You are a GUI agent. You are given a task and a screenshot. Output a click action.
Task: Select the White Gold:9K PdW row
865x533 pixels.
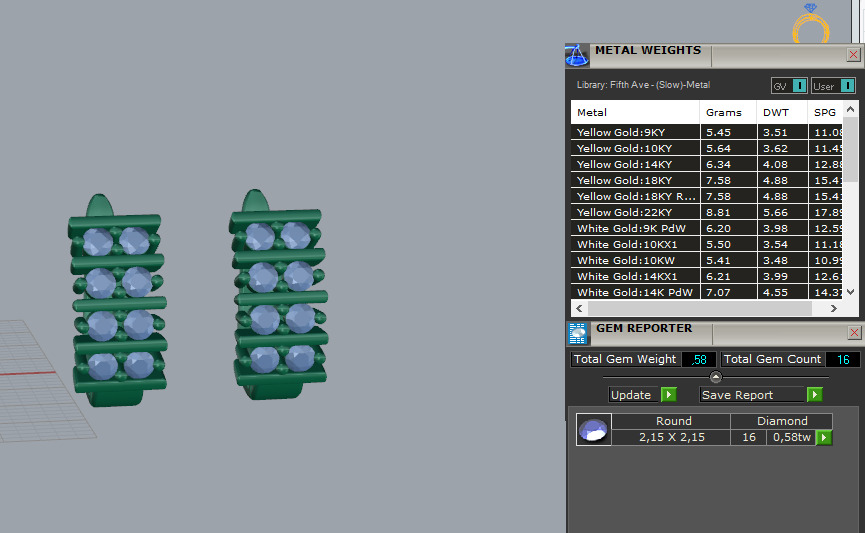[x=707, y=228]
